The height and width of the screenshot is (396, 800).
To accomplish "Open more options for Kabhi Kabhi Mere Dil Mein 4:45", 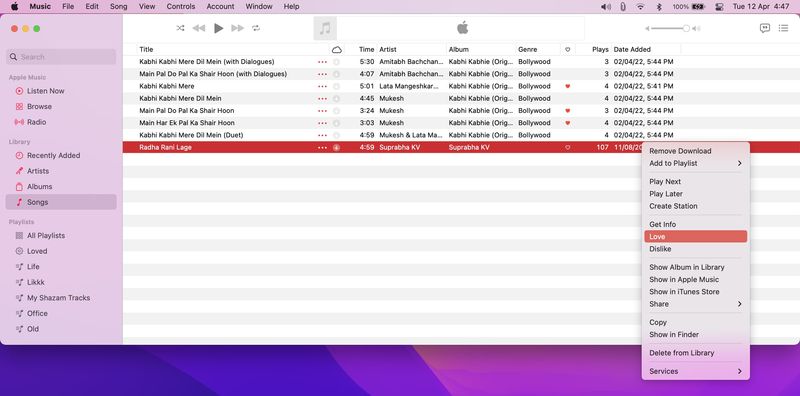I will point(322,98).
